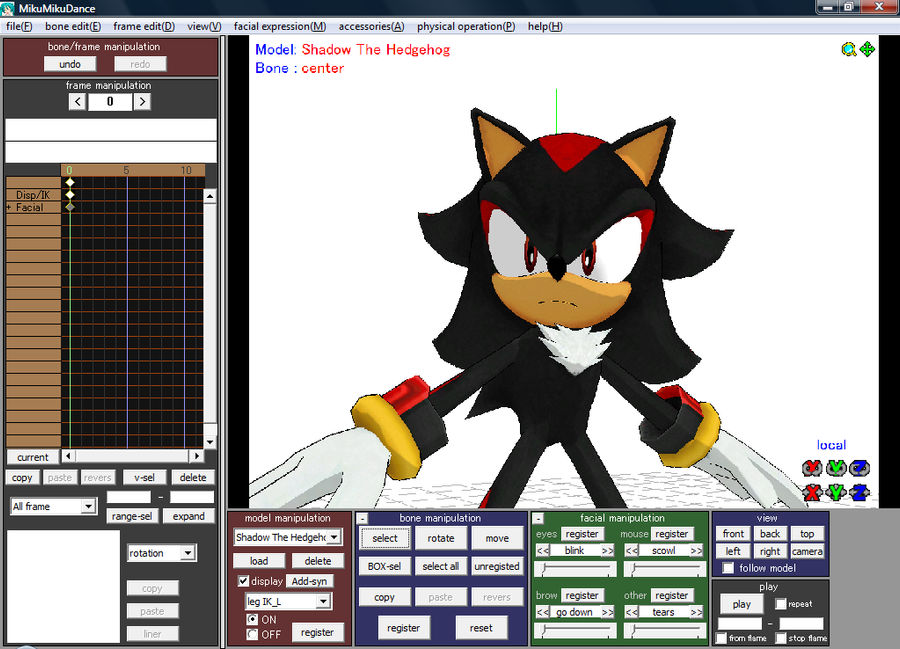Open the All frame range dropdown
Screen dimensions: 900x649
pyautogui.click(x=52, y=506)
